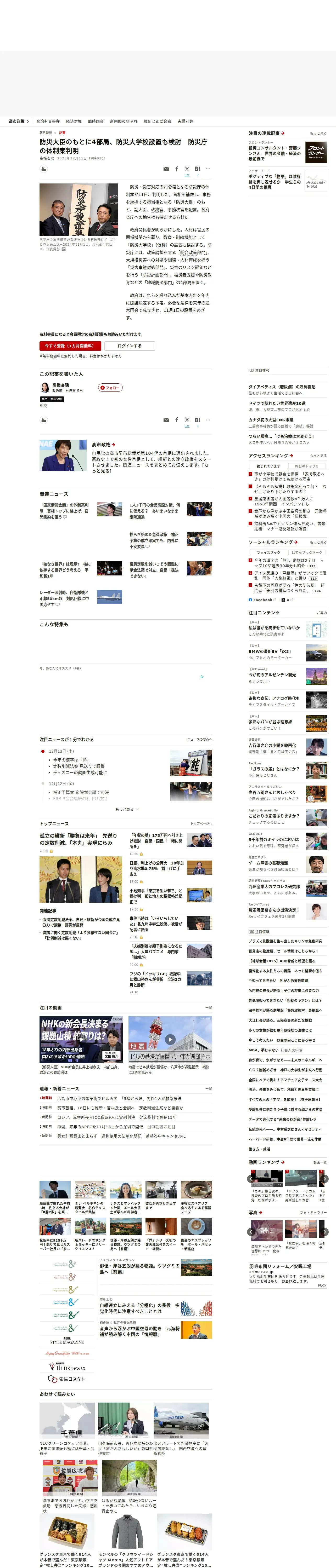This screenshot has height=1568, width=336.
Task: Click the bottom Hatena bookmark B! icon
Action: pyautogui.click(x=197, y=420)
